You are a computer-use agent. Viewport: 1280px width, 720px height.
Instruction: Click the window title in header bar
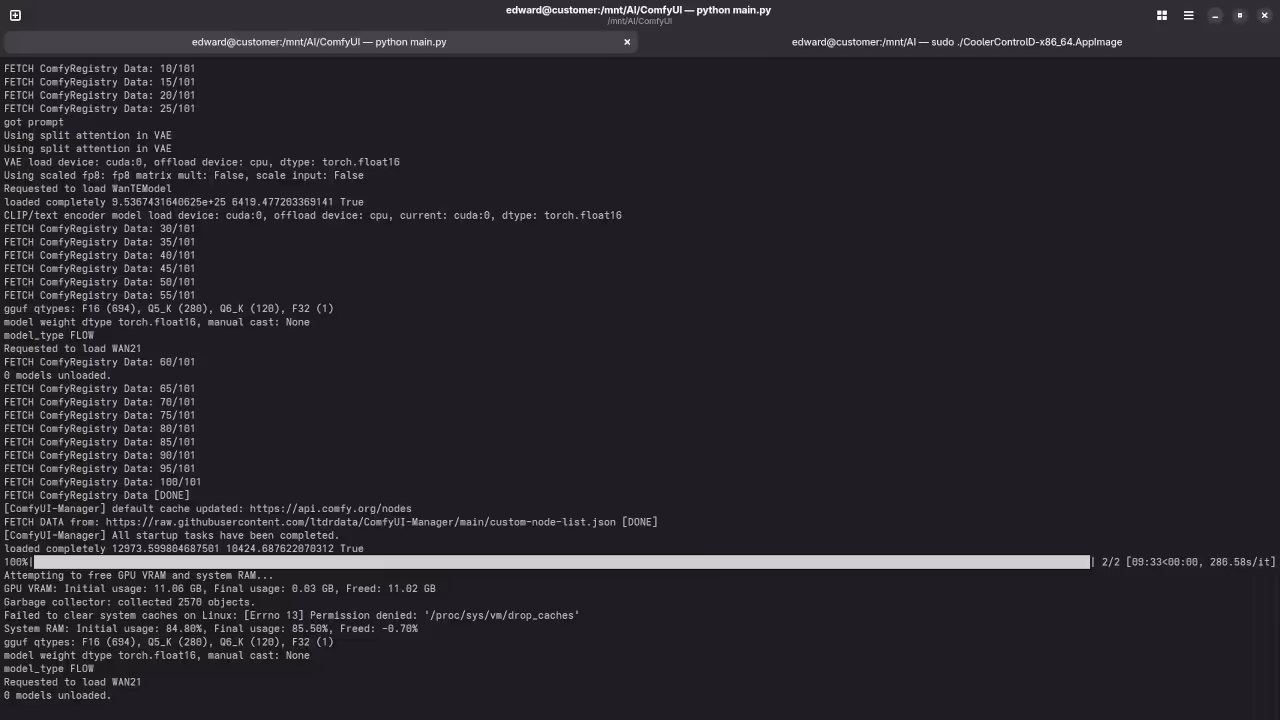click(638, 10)
